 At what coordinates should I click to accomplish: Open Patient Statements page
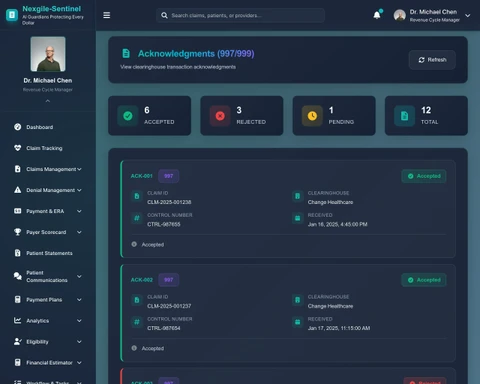click(x=48, y=253)
